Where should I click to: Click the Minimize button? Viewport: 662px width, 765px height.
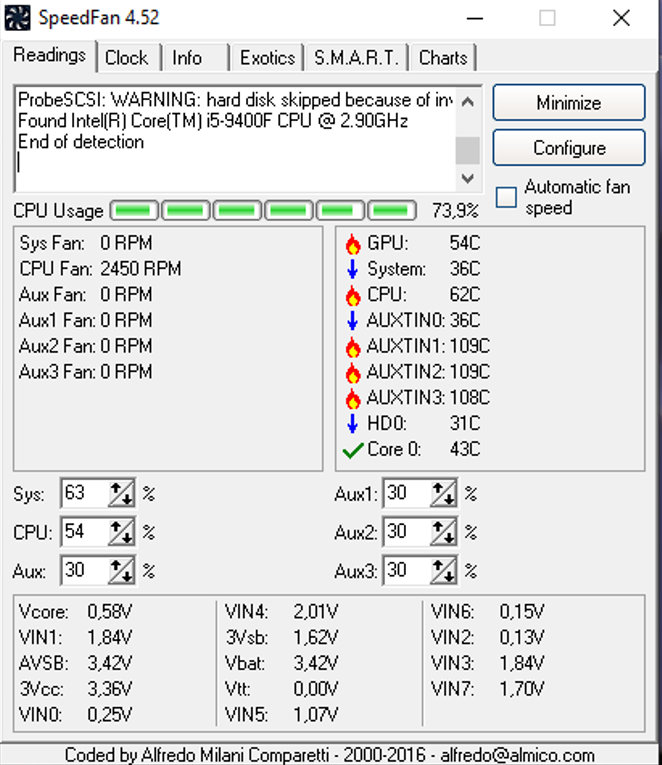pyautogui.click(x=569, y=103)
